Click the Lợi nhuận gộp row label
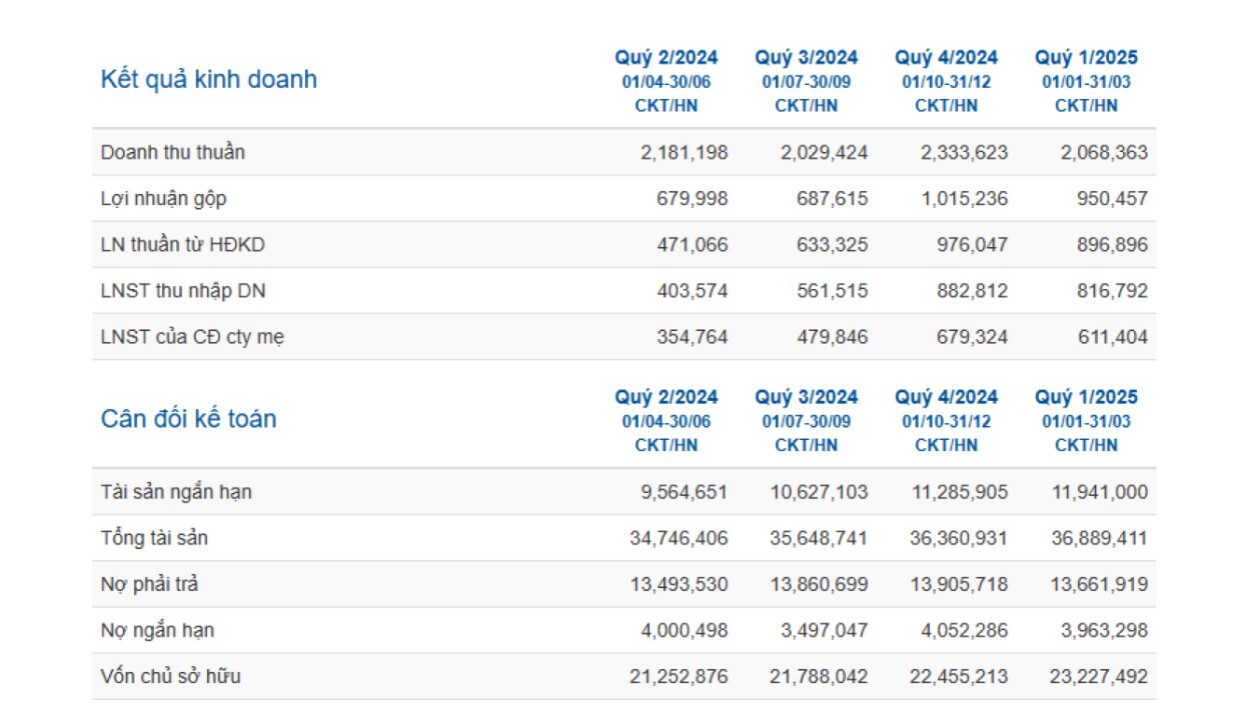 [x=164, y=199]
